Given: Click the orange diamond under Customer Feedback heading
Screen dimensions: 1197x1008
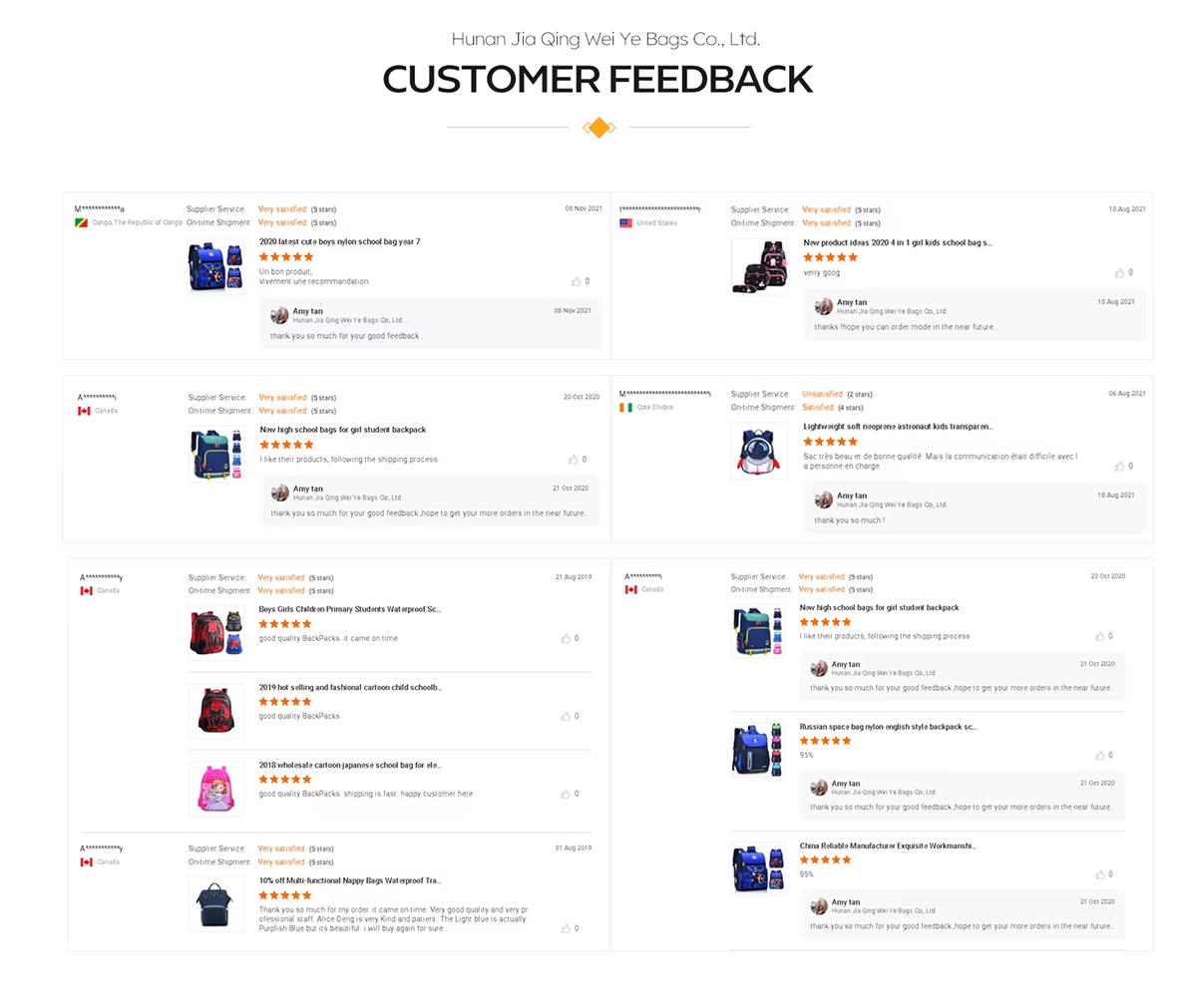Looking at the screenshot, I should [x=598, y=128].
